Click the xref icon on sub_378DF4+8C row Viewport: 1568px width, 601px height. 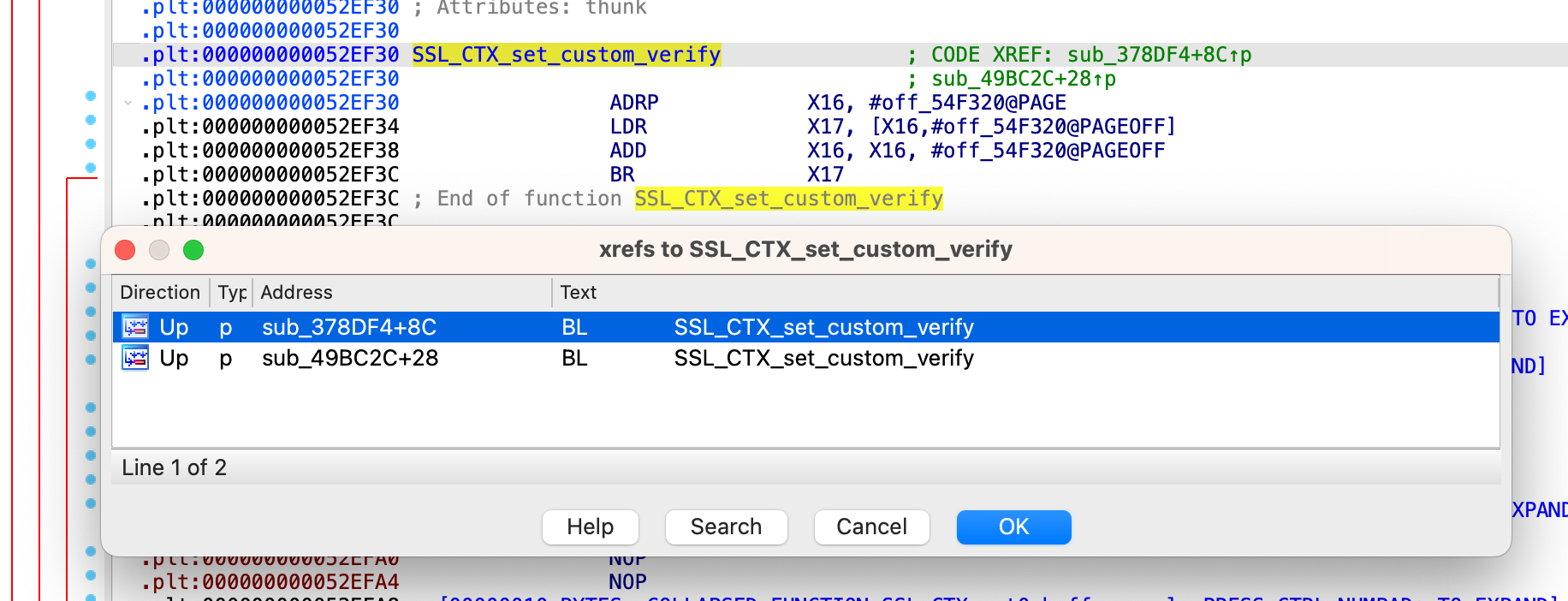click(135, 326)
